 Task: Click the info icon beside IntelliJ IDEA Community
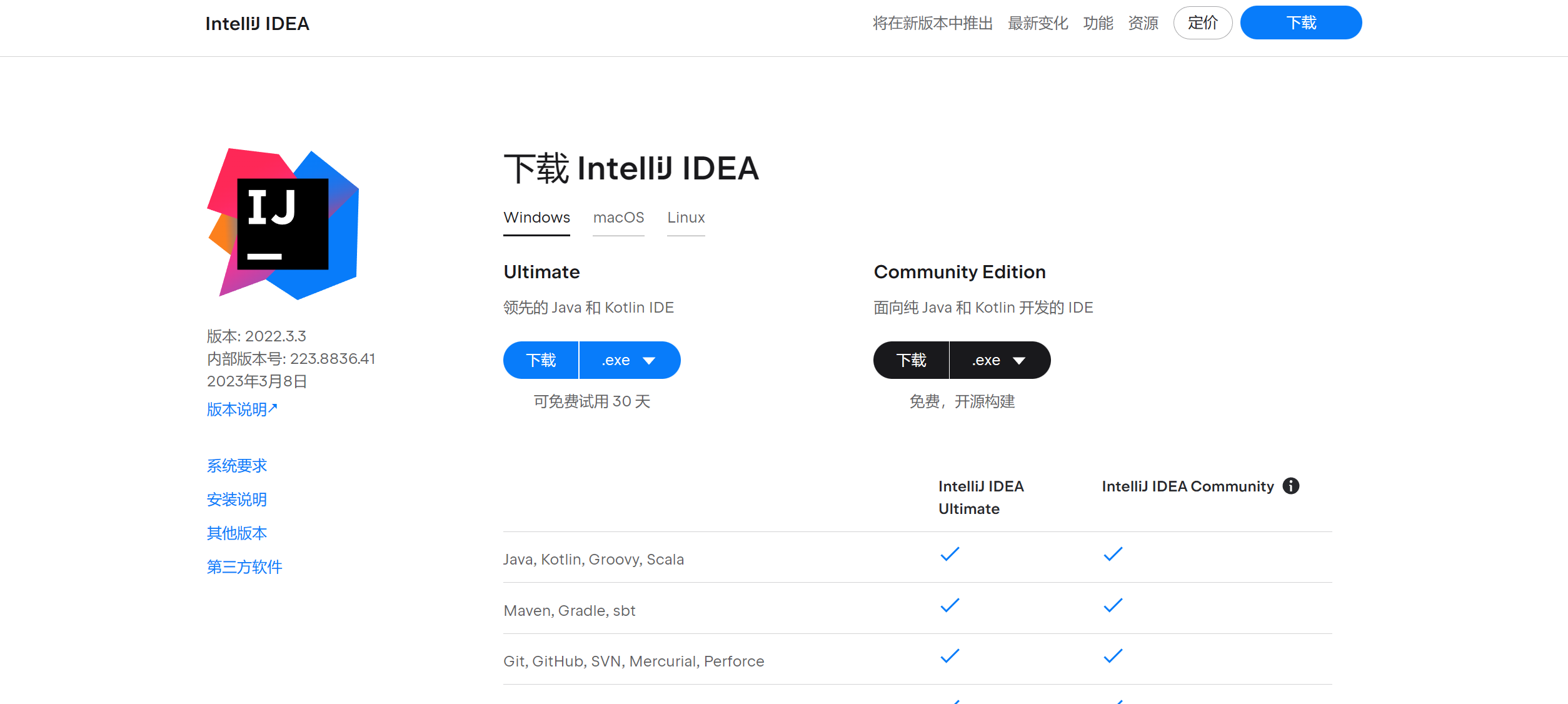1291,486
